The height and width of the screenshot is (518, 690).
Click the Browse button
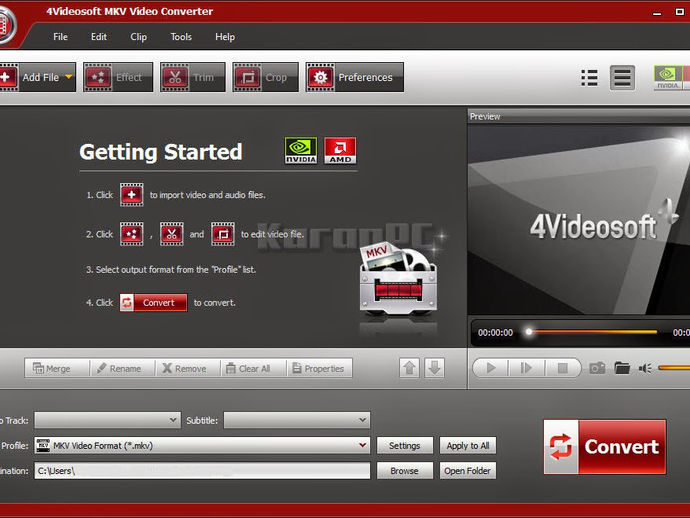click(405, 471)
